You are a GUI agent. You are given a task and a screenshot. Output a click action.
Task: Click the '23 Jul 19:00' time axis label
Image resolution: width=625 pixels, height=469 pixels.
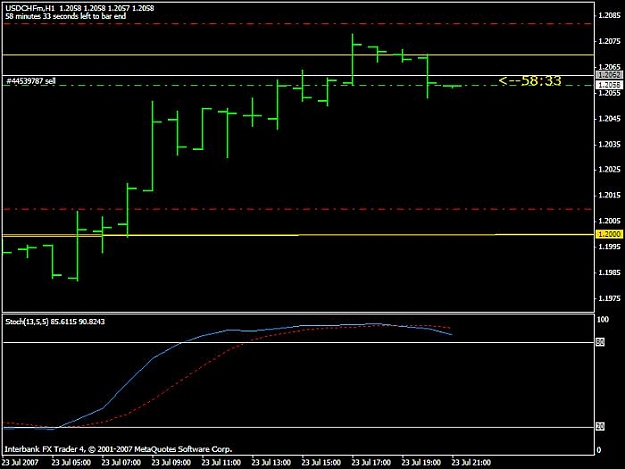pos(421,463)
